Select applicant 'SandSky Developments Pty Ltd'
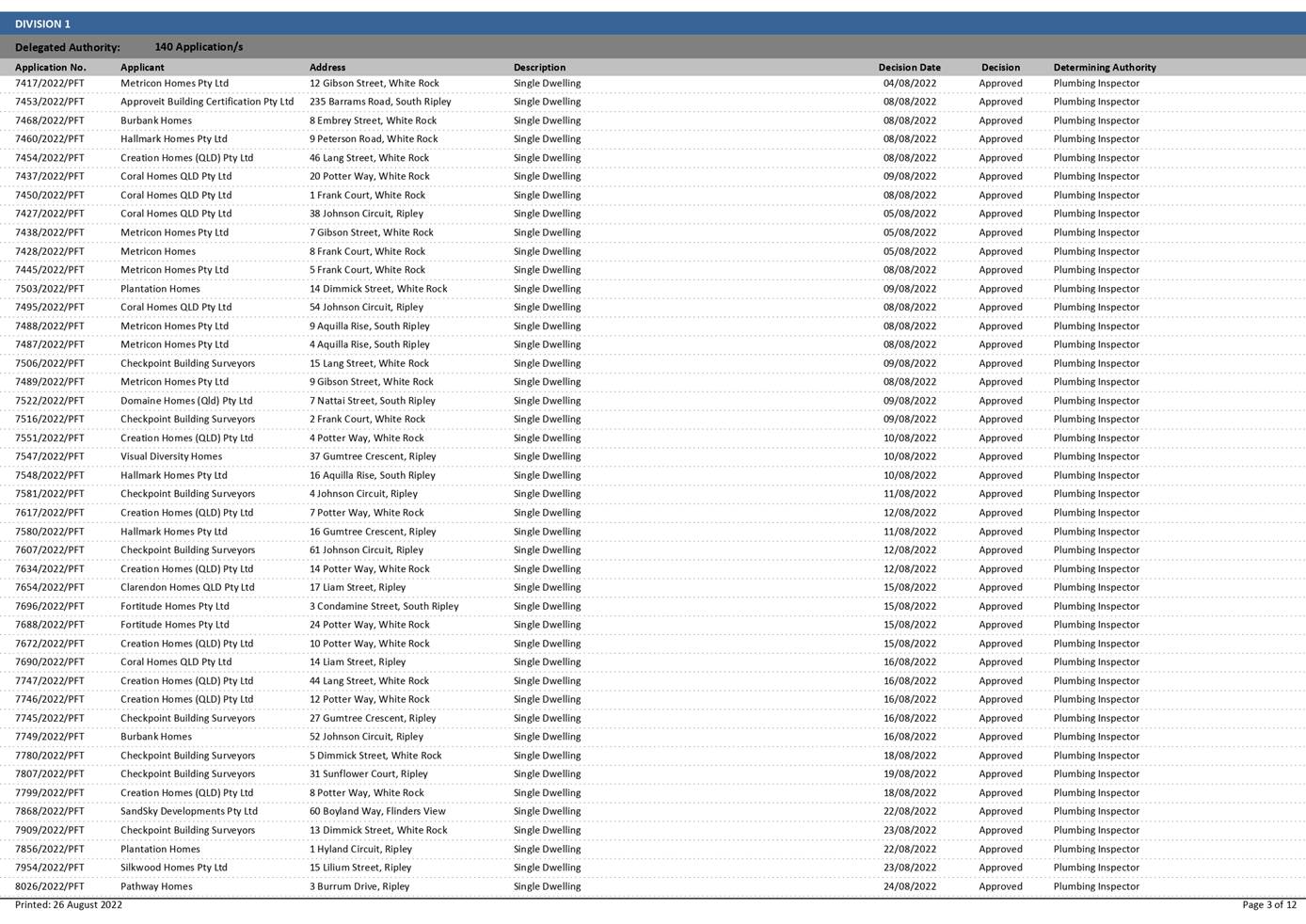Image resolution: width=1306 pixels, height=924 pixels. tap(189, 811)
